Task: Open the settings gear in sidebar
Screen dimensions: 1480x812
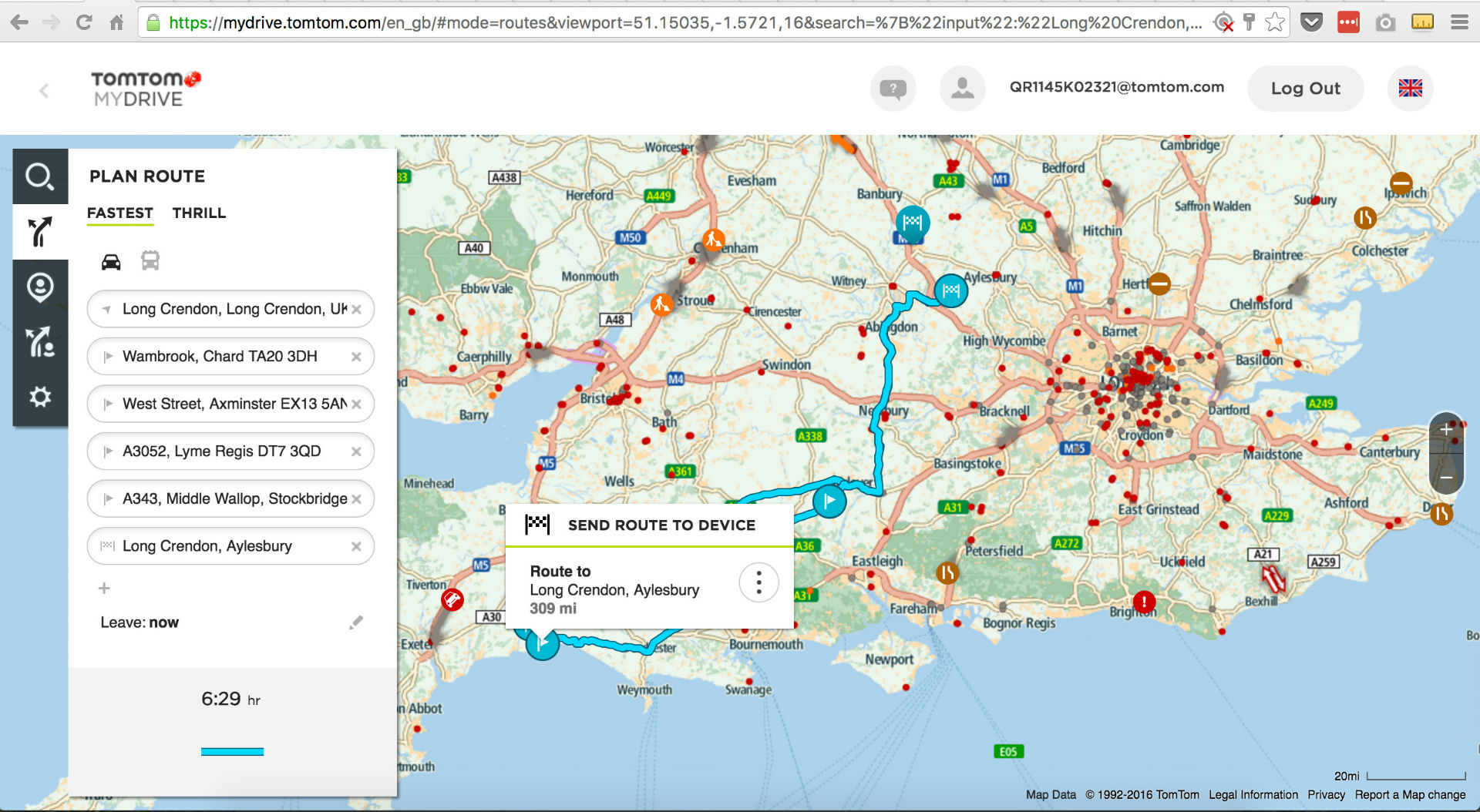Action: 40,398
